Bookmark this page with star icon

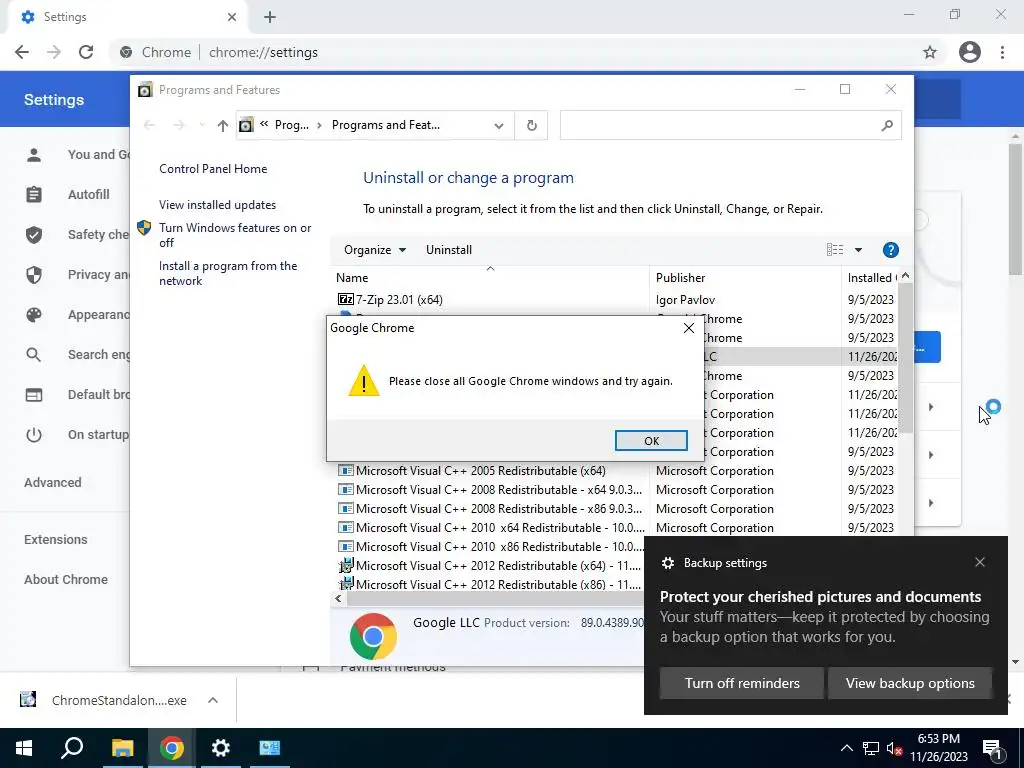[x=929, y=52]
